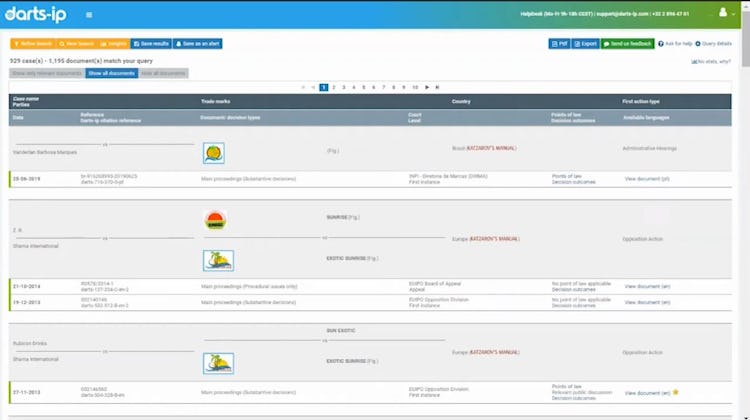Open the EXOTIC SUNRISE thumbnail in the Rubicon Drinks case
Screen dimensions: 750x420
coord(218,364)
